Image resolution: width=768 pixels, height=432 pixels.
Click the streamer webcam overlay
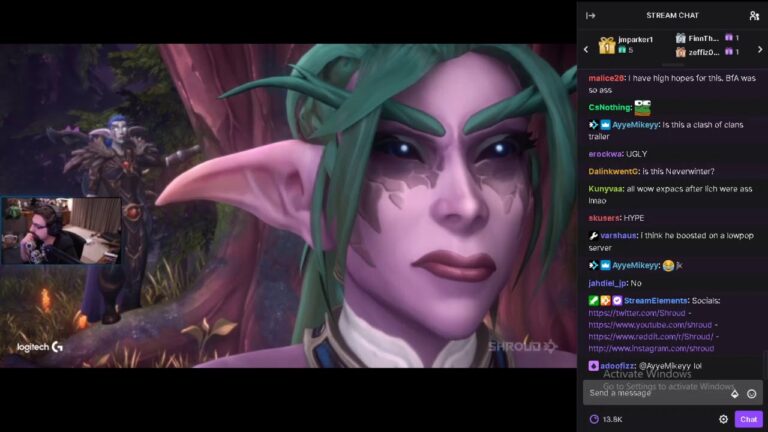[x=61, y=231]
